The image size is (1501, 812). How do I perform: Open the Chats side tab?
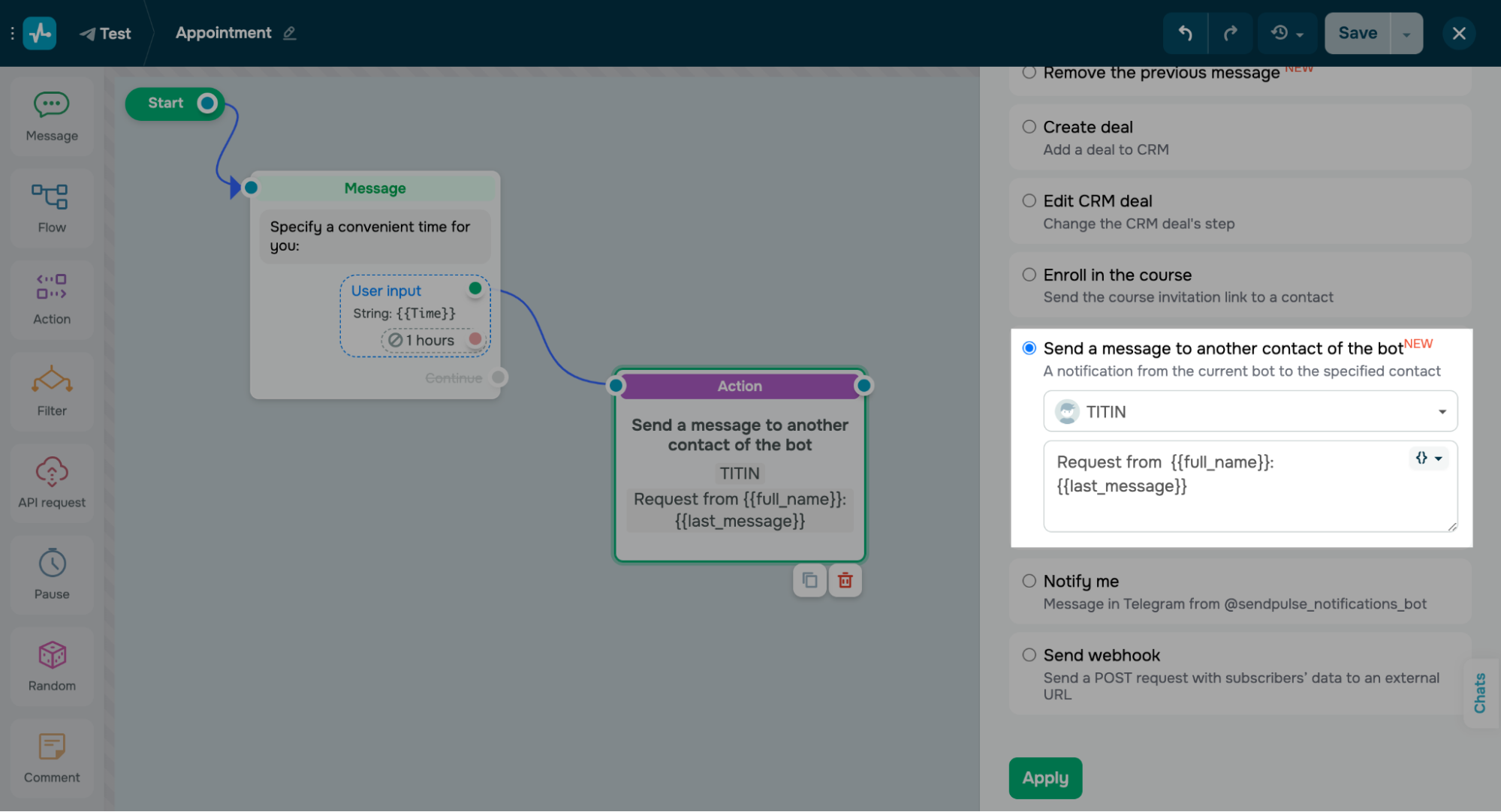click(1480, 692)
